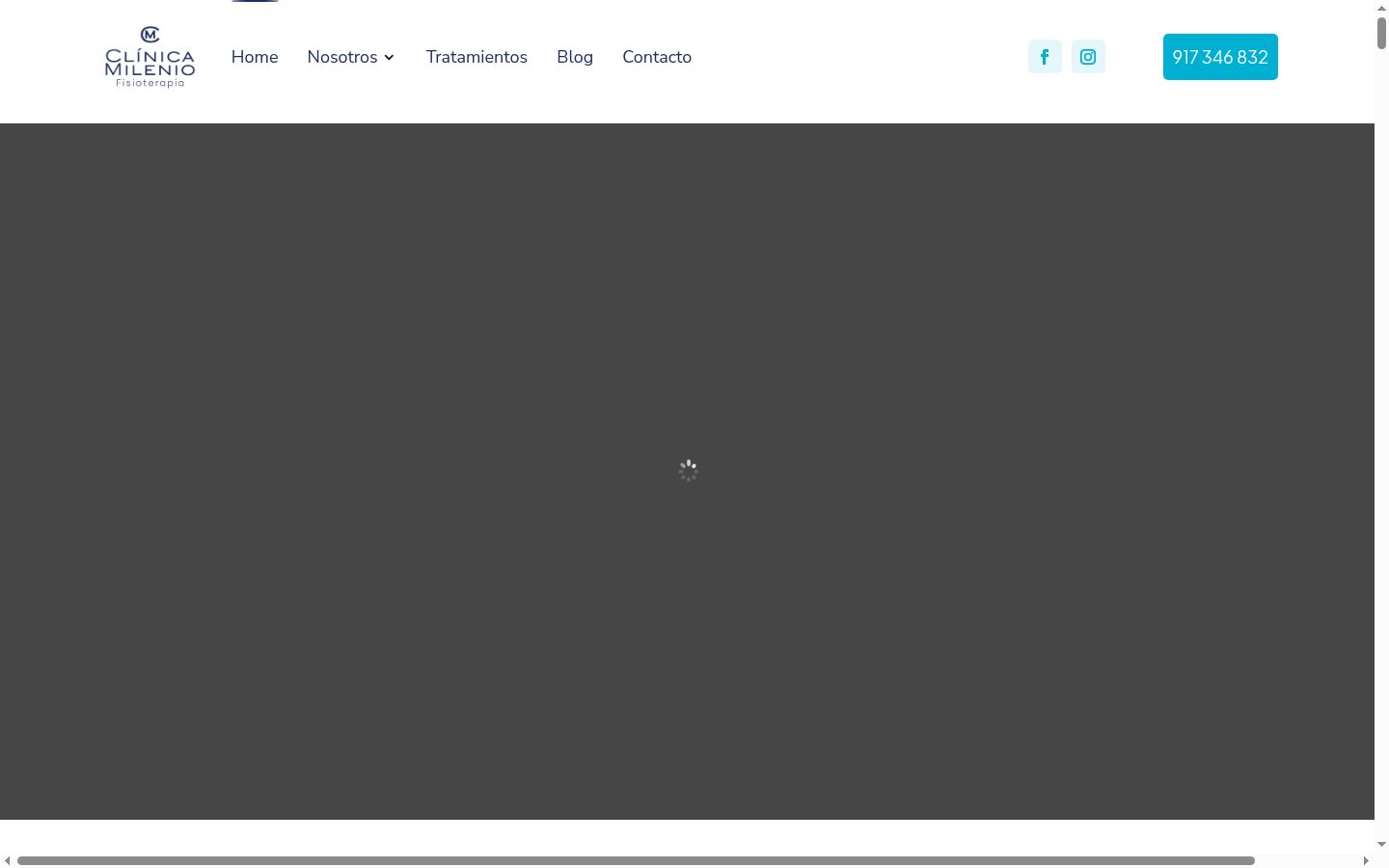The image size is (1389, 868).
Task: Click the scroll up arrow
Action: 1381,7
